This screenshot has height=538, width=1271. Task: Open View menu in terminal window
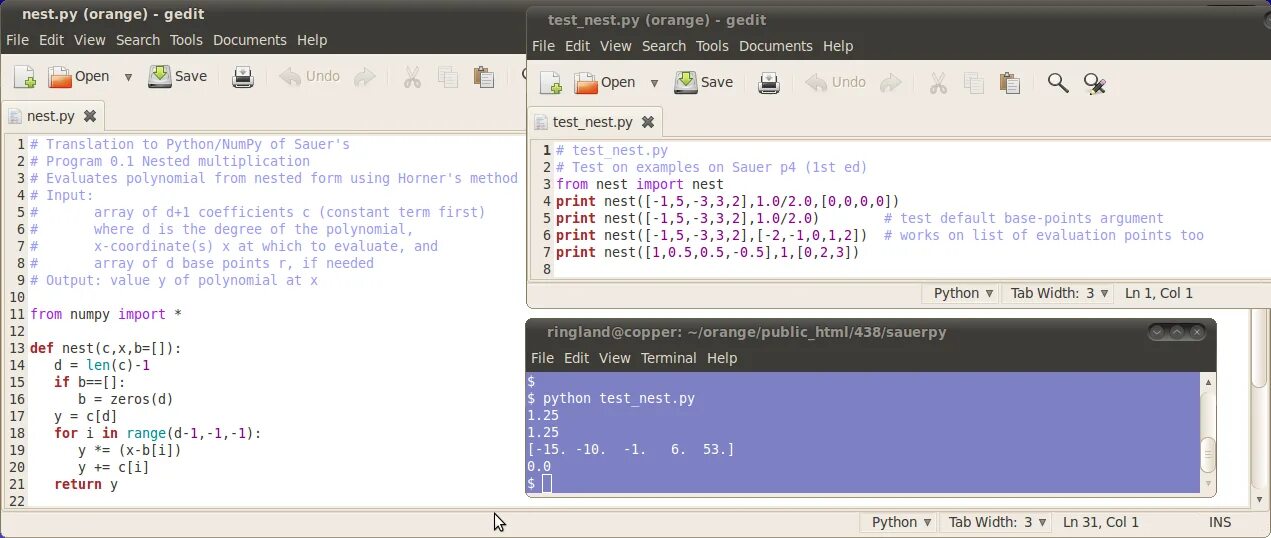615,358
